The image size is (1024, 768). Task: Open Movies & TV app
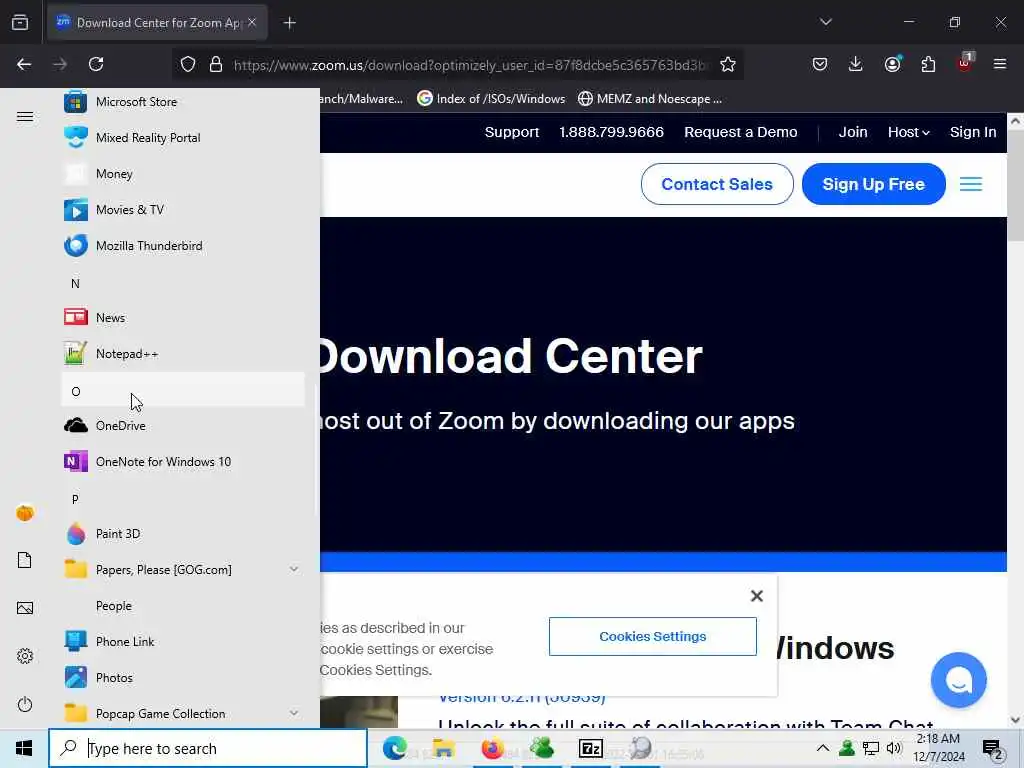(x=183, y=210)
